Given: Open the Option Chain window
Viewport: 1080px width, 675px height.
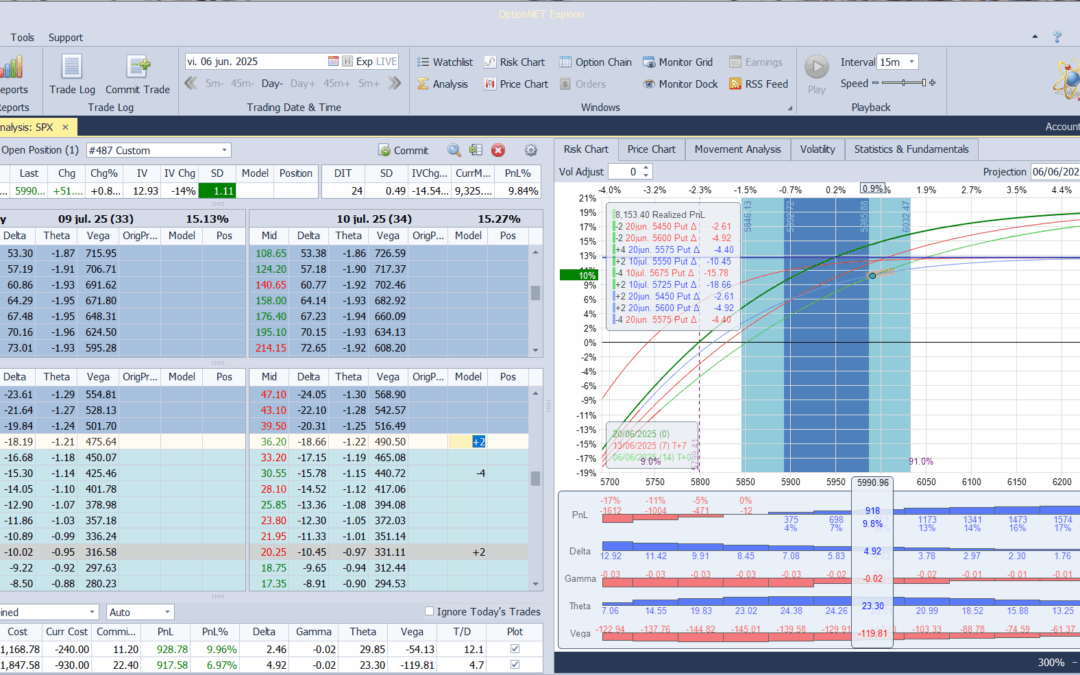Looking at the screenshot, I should (x=595, y=62).
